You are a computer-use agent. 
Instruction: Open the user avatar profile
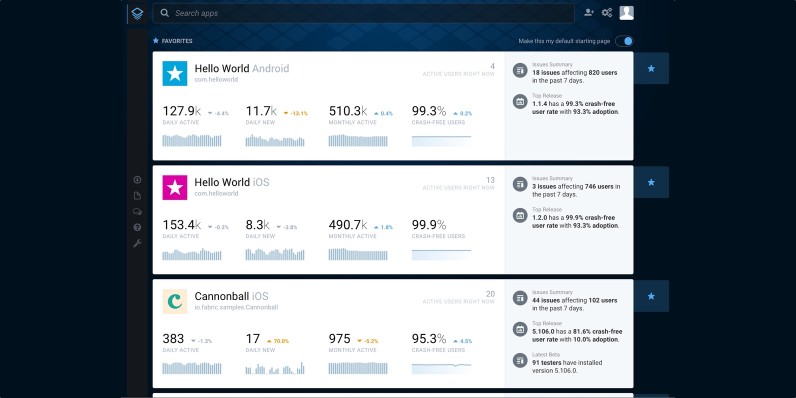click(x=626, y=13)
